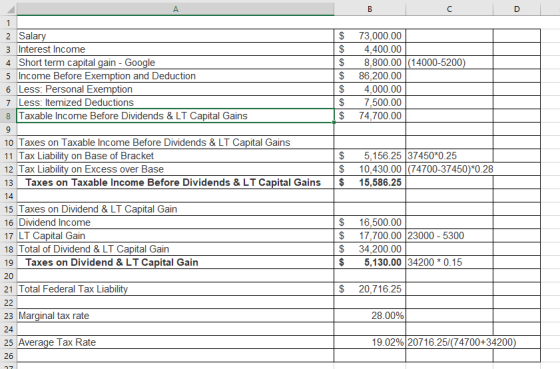The width and height of the screenshot is (560, 369).
Task: Select row 13 header
Action: (8, 183)
